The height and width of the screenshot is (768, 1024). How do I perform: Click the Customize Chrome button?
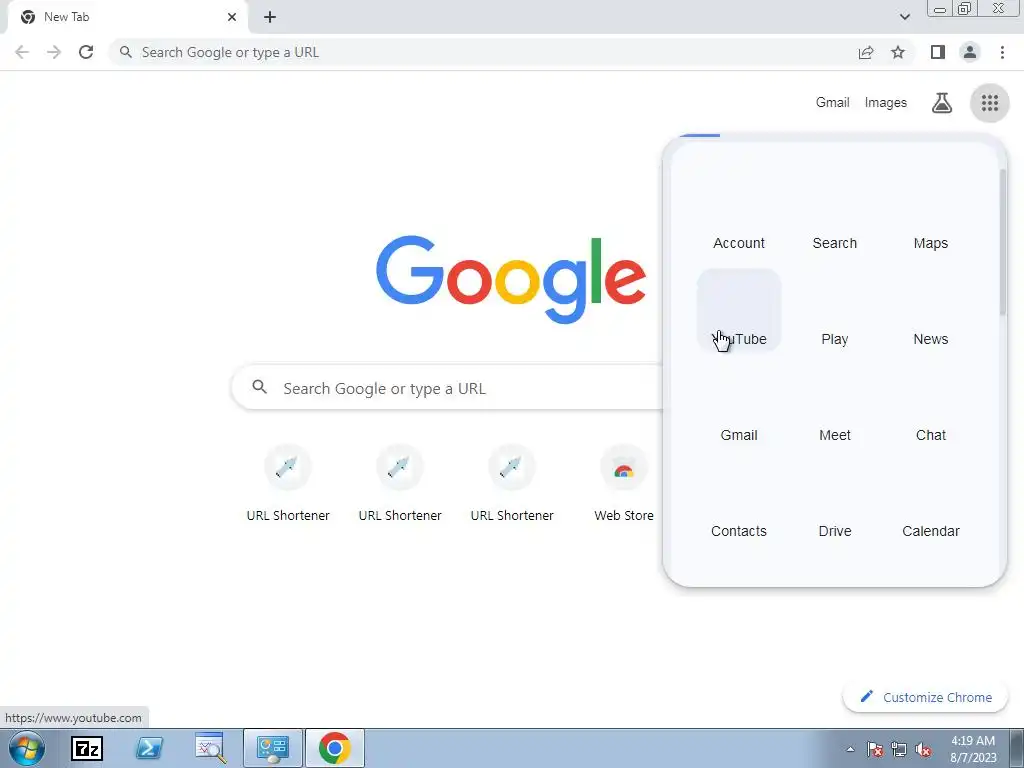point(925,697)
